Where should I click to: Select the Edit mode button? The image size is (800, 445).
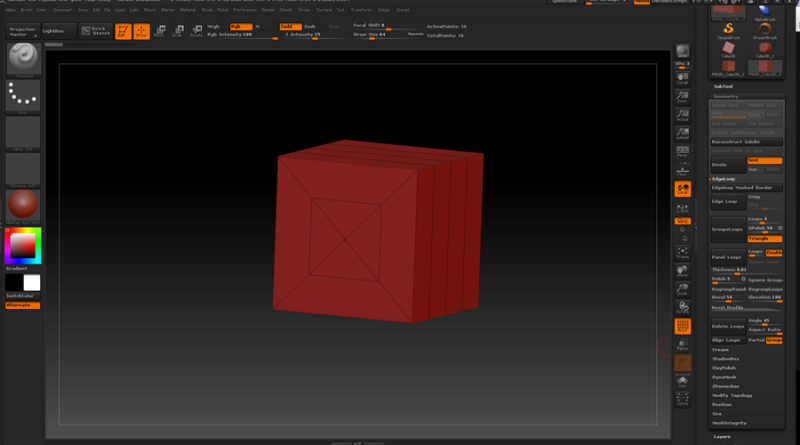123,31
